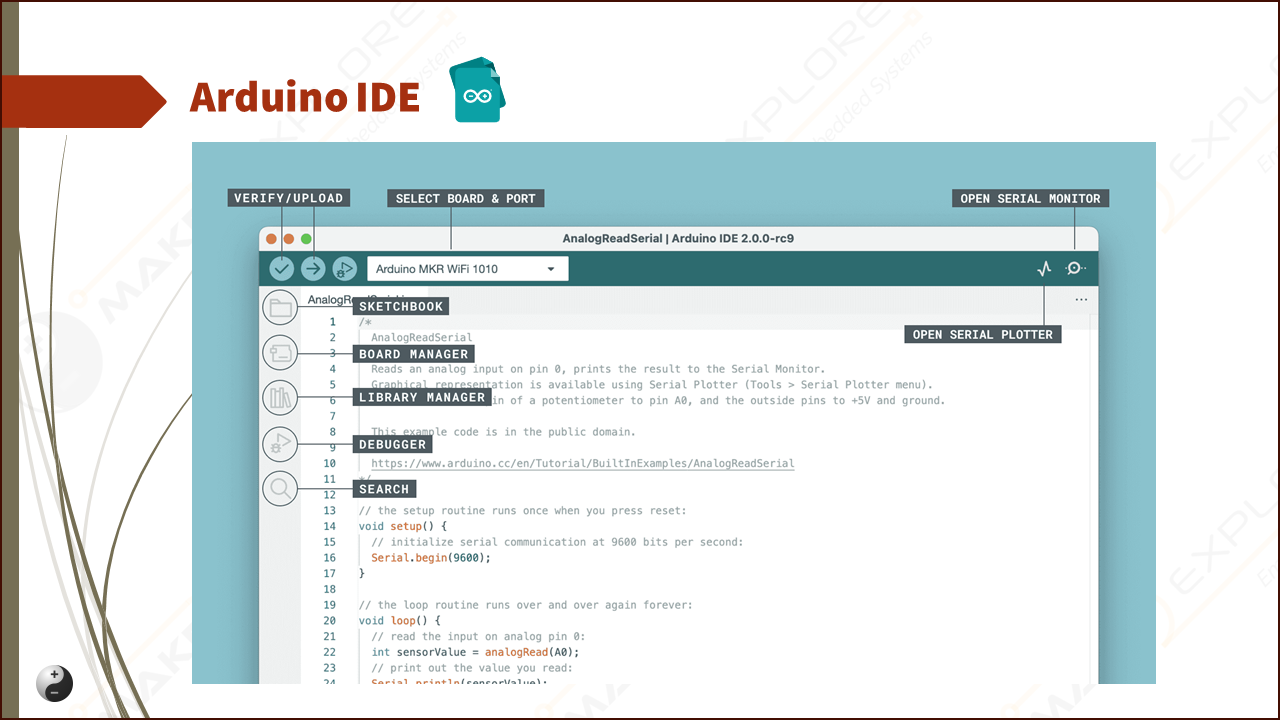Open the Serial Monitor

(1075, 268)
